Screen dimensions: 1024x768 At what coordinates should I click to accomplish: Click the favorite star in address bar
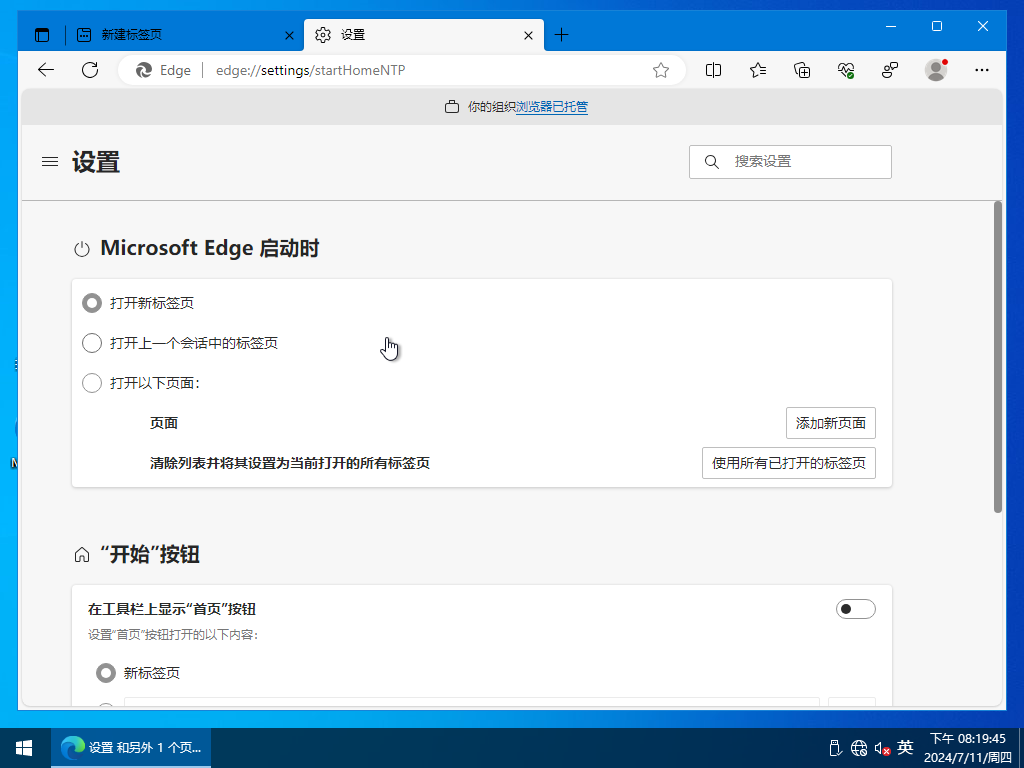coord(661,70)
